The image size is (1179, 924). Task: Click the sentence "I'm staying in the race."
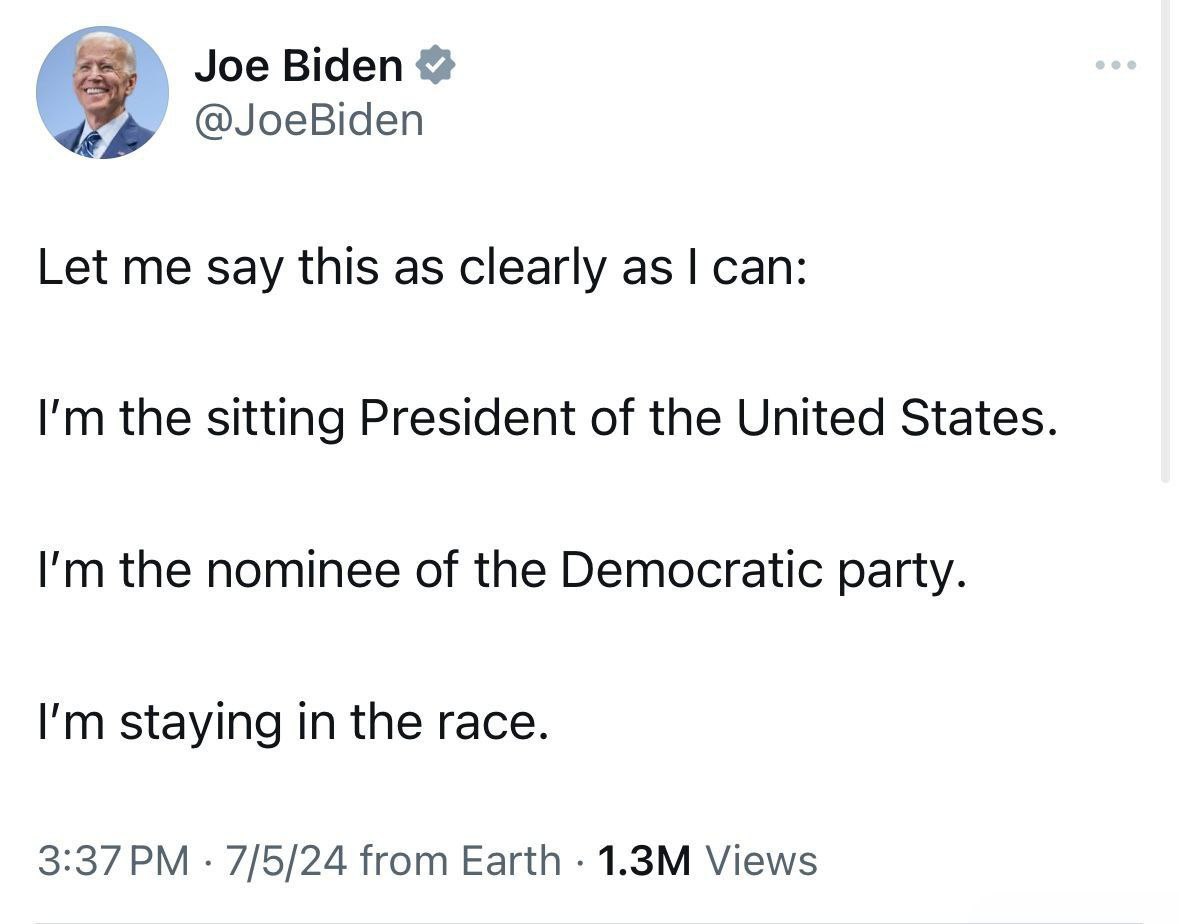[x=293, y=722]
